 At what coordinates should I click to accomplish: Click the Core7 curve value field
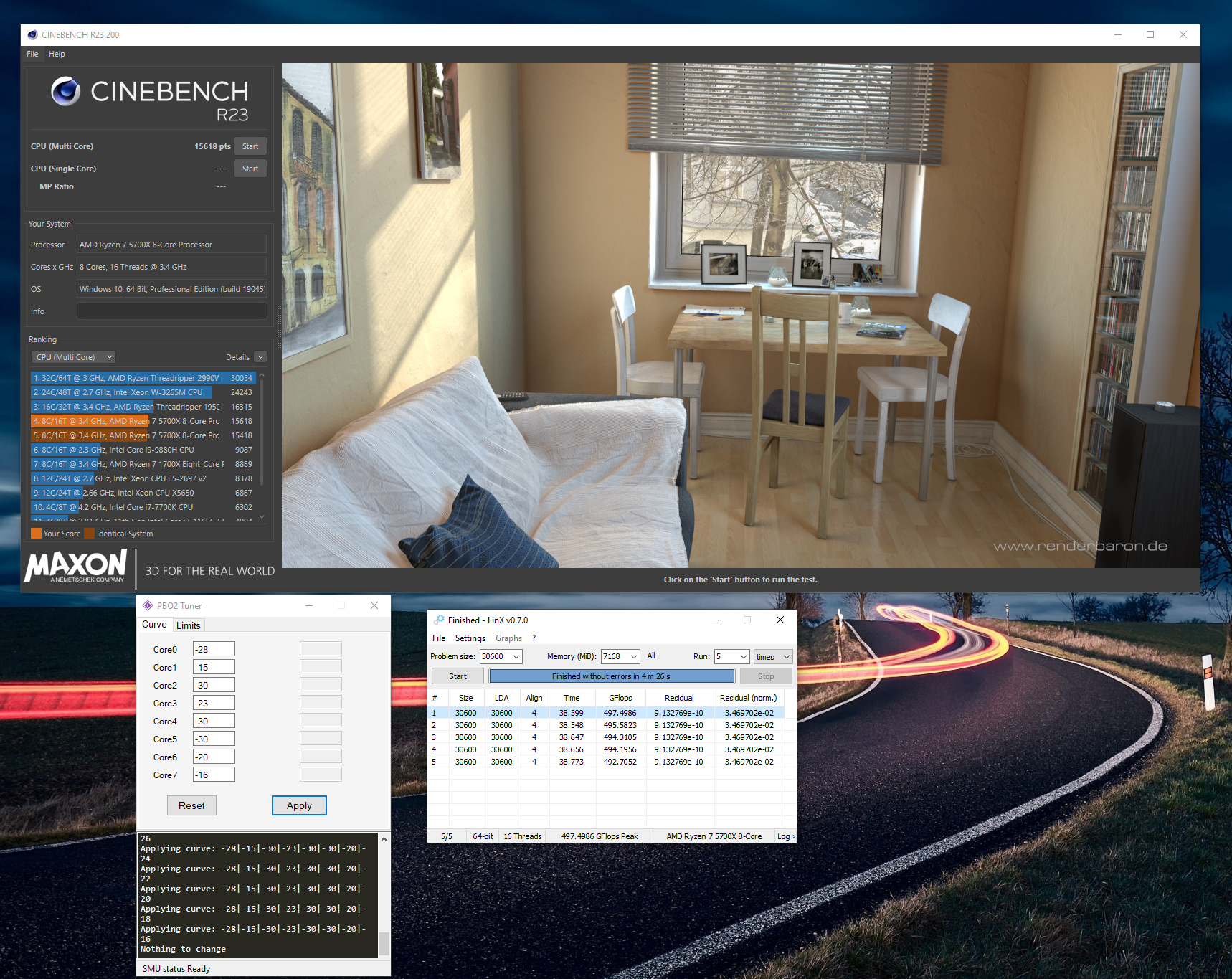click(x=214, y=775)
